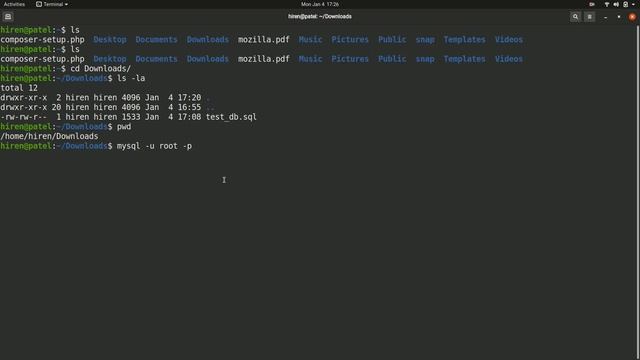
Task: Click the terminal vertical scrollbar
Action: point(638,193)
